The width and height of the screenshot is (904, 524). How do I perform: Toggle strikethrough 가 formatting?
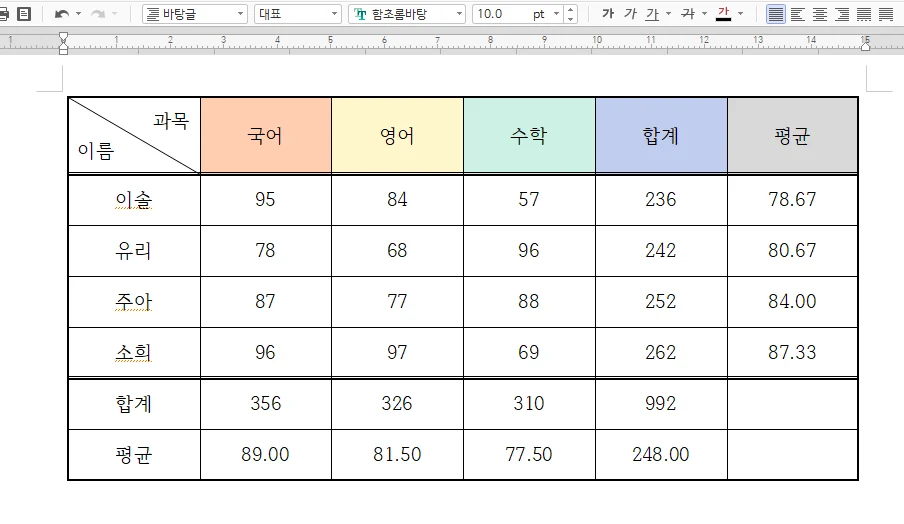688,14
